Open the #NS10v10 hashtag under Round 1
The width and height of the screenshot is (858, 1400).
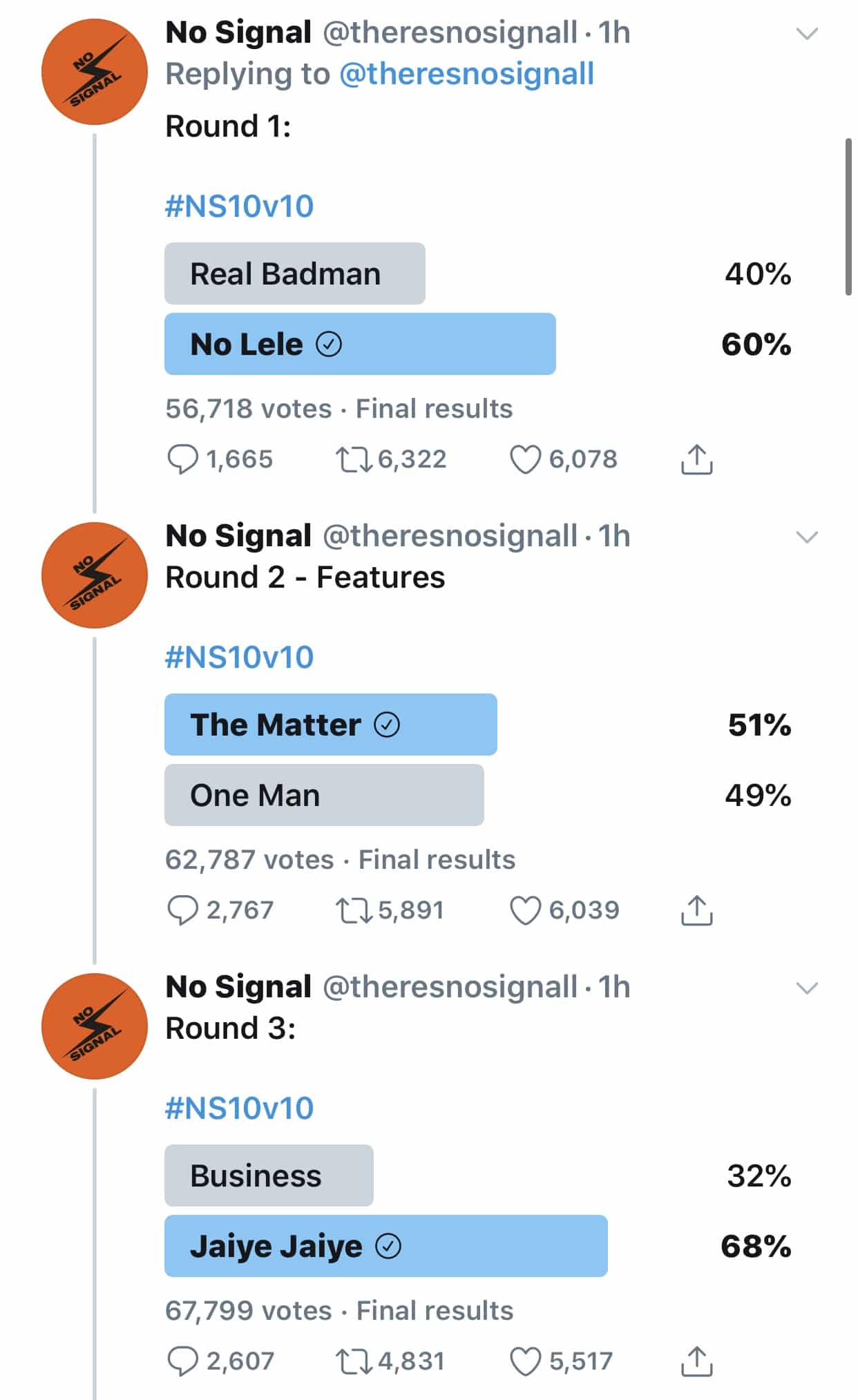239,207
